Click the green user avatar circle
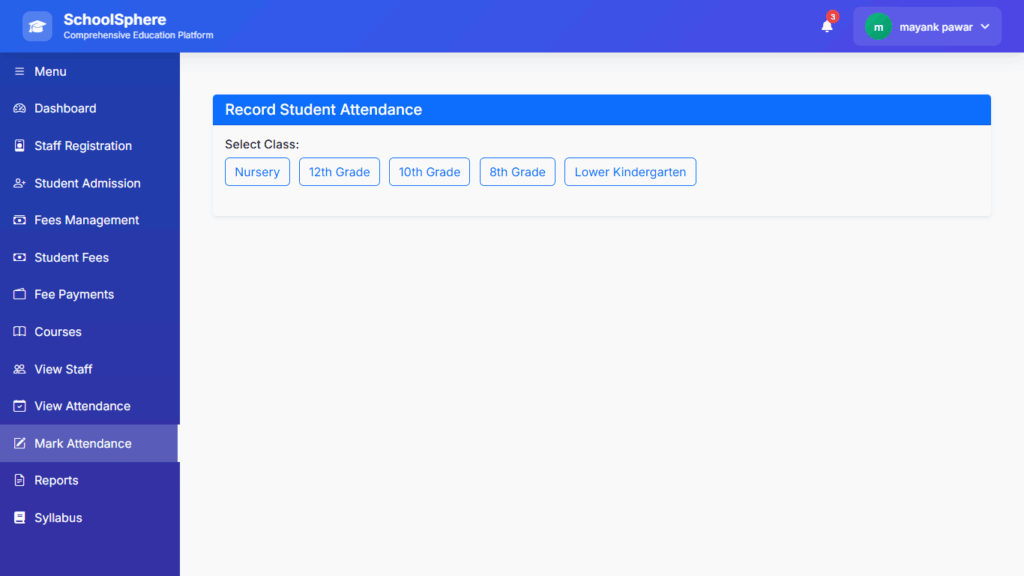 pyautogui.click(x=878, y=27)
